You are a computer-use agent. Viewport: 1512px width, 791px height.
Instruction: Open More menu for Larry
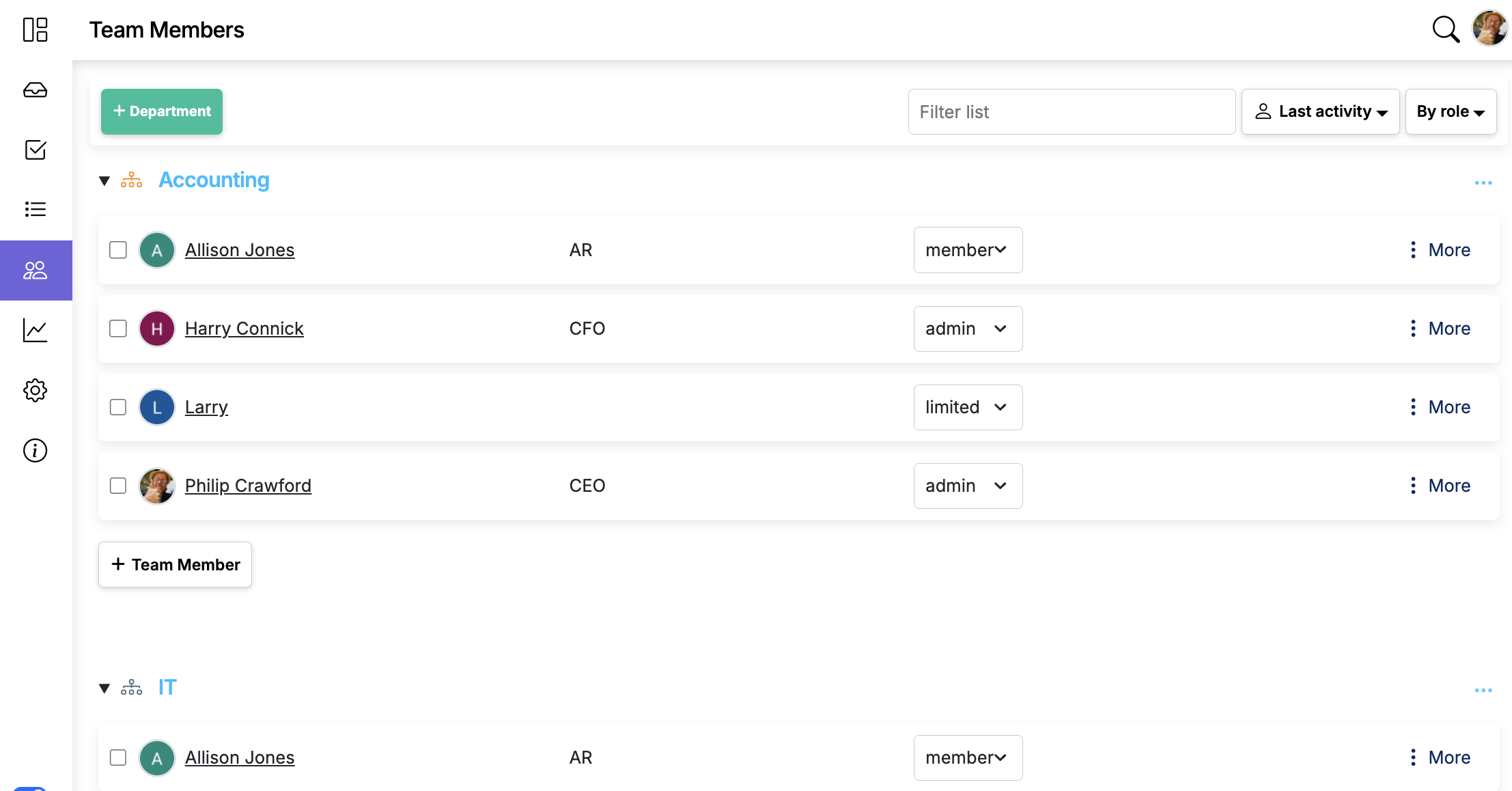coord(1440,407)
